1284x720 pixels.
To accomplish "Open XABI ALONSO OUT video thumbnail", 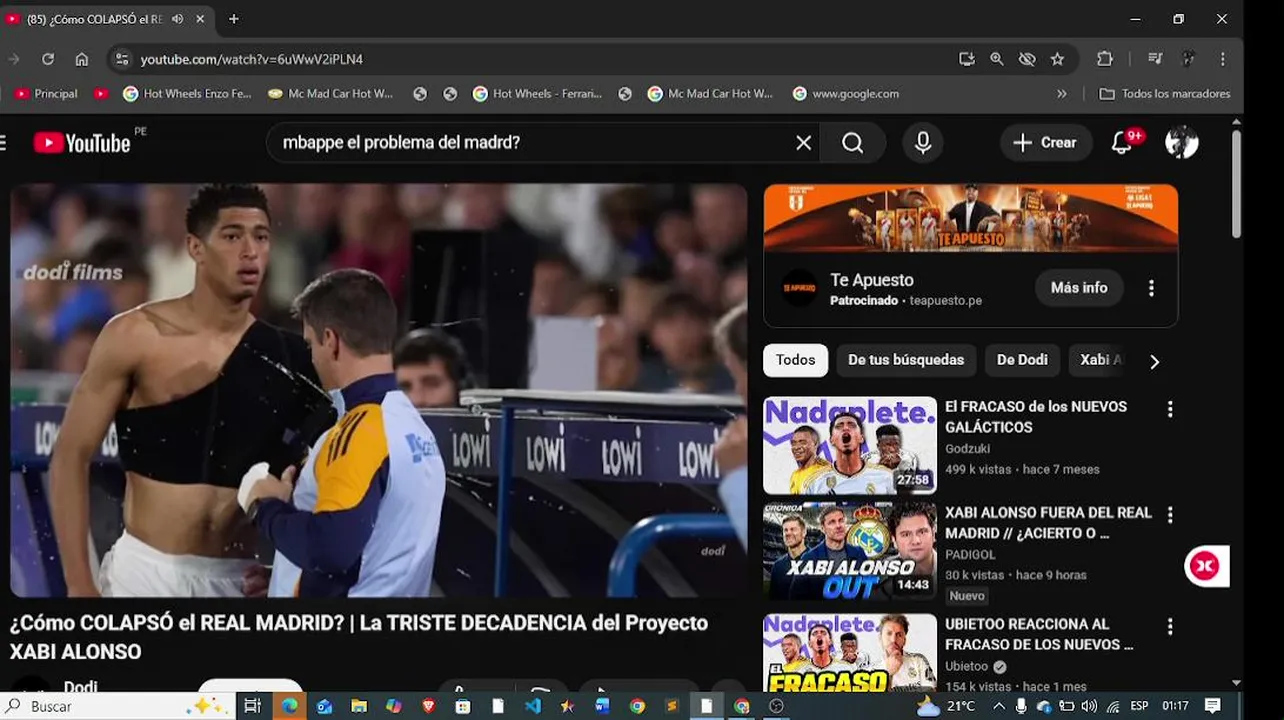I will (850, 551).
